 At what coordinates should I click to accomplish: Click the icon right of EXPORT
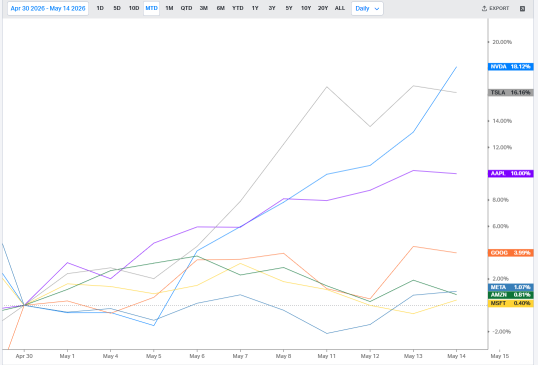[522, 9]
